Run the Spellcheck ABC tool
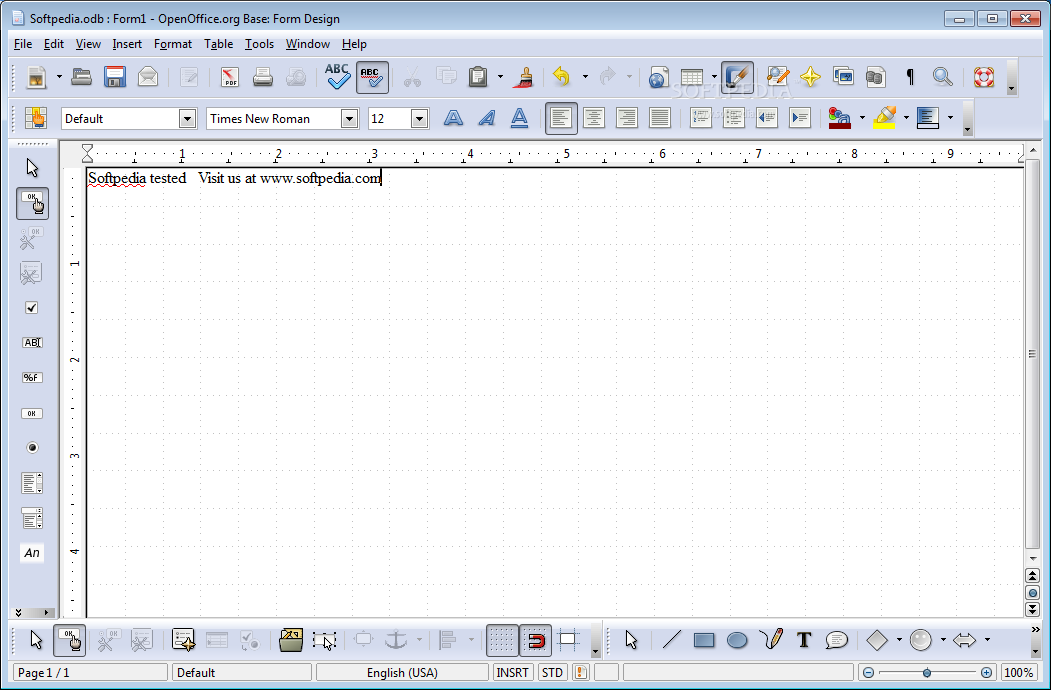The image size is (1051, 690). (x=337, y=77)
